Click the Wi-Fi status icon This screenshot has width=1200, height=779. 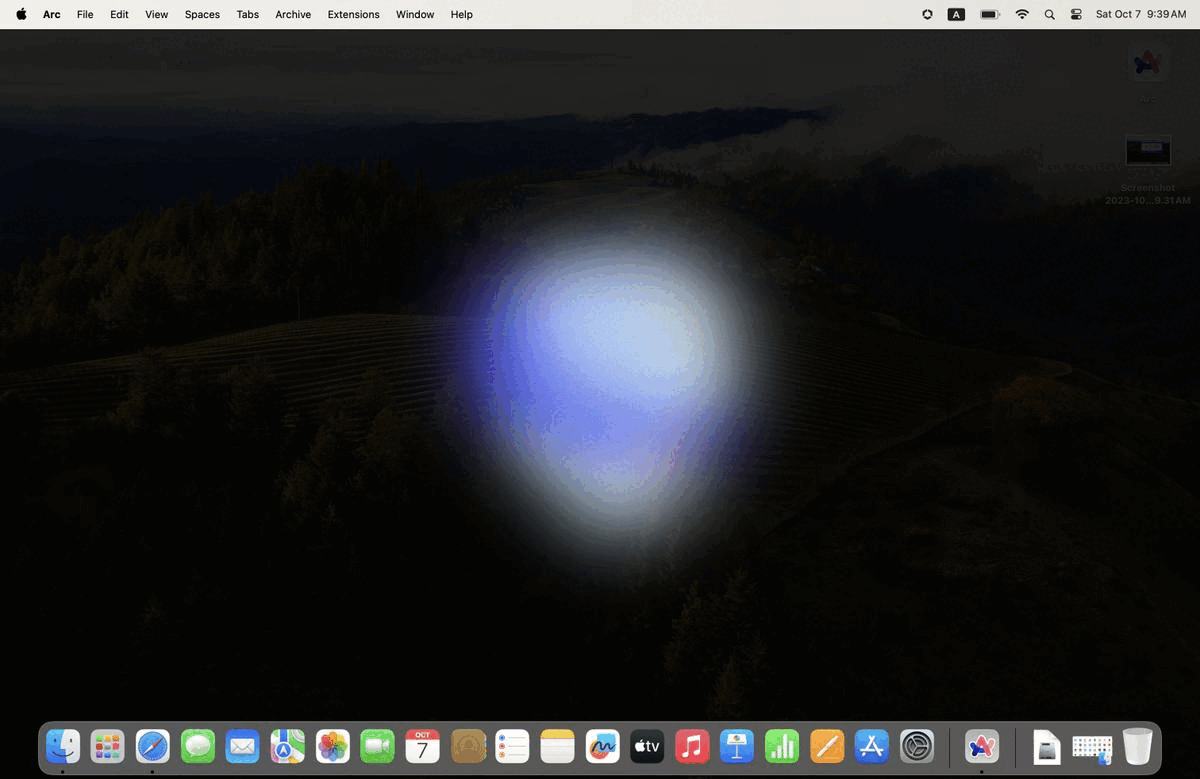coord(1022,14)
